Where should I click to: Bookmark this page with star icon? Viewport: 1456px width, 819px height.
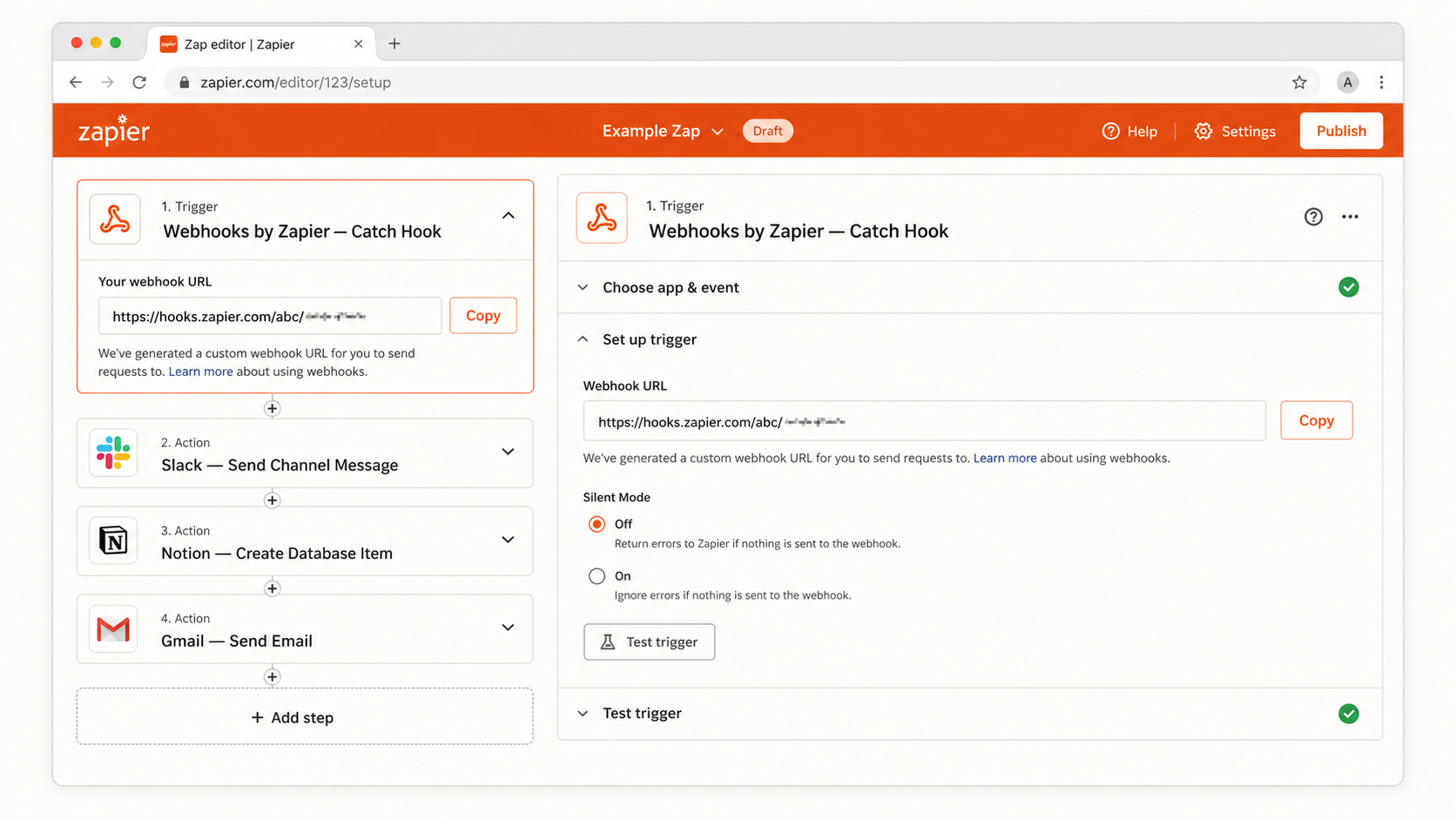[1299, 82]
